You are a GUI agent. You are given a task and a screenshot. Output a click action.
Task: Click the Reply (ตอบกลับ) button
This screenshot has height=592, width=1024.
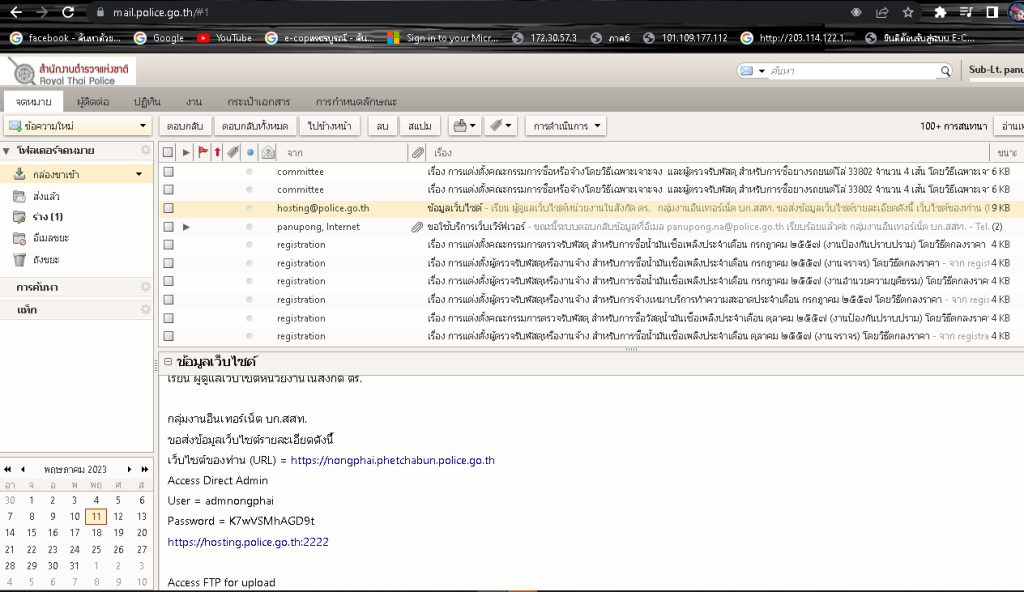(185, 126)
